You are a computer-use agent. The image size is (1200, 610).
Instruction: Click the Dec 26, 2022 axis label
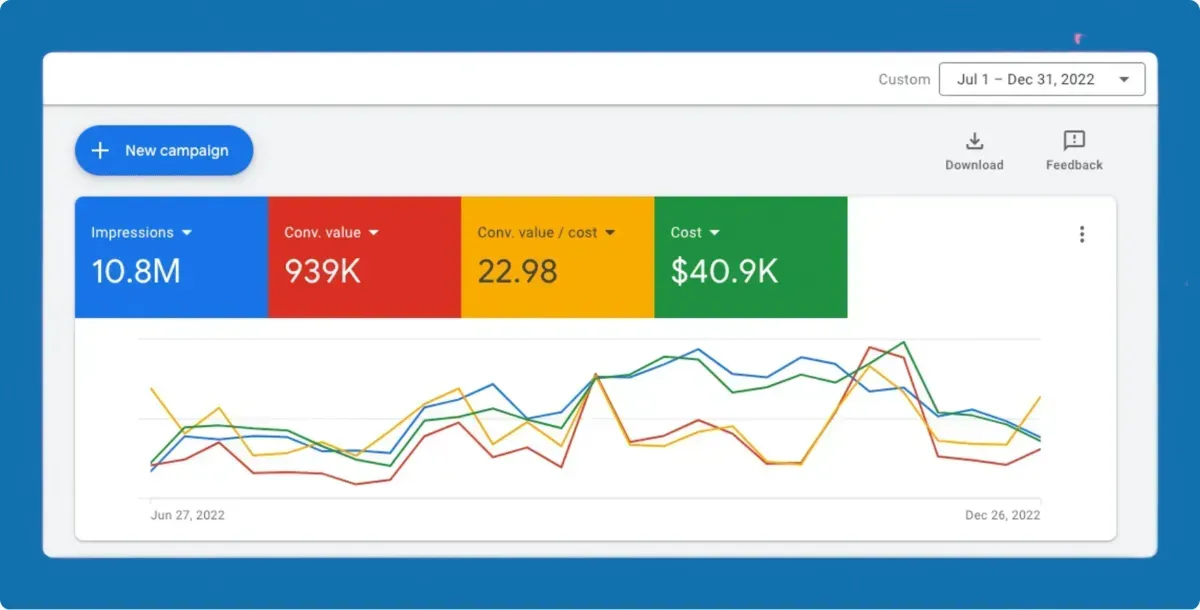coord(1002,516)
